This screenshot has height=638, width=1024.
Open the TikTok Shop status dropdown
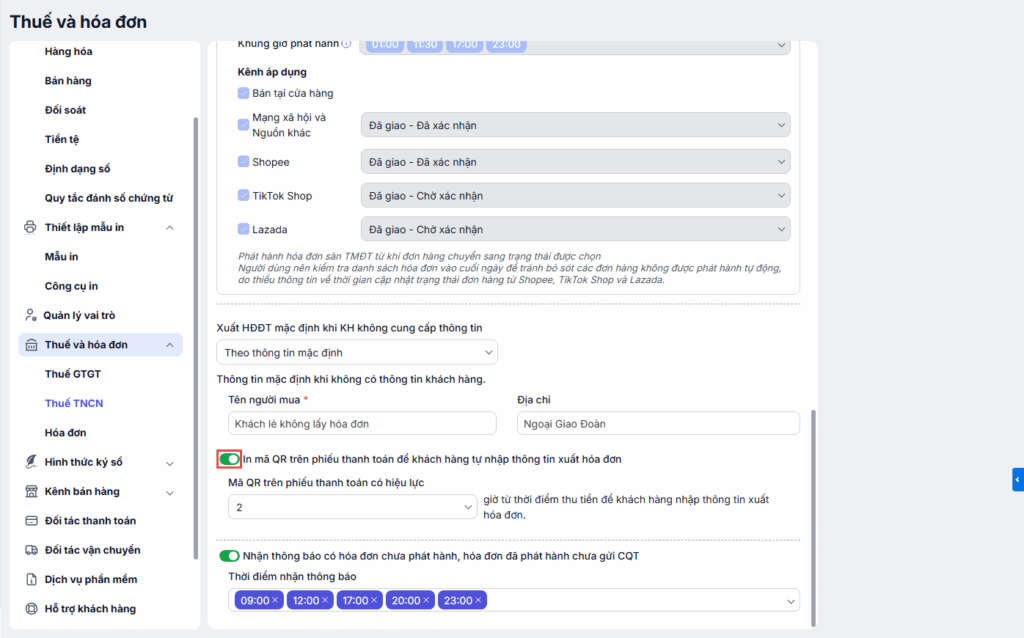click(575, 196)
